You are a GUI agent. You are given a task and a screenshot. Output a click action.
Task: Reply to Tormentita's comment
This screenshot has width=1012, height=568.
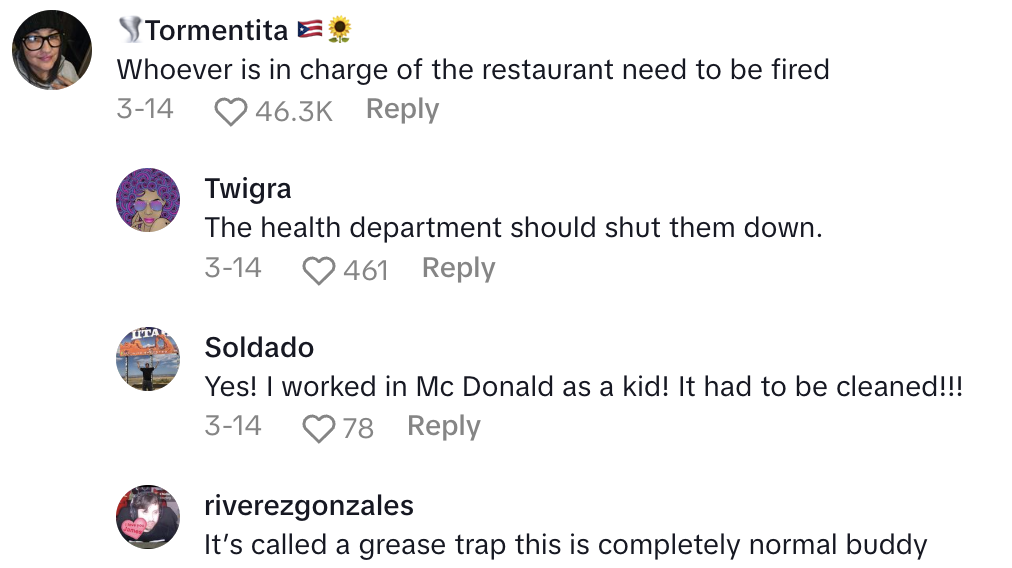(402, 109)
